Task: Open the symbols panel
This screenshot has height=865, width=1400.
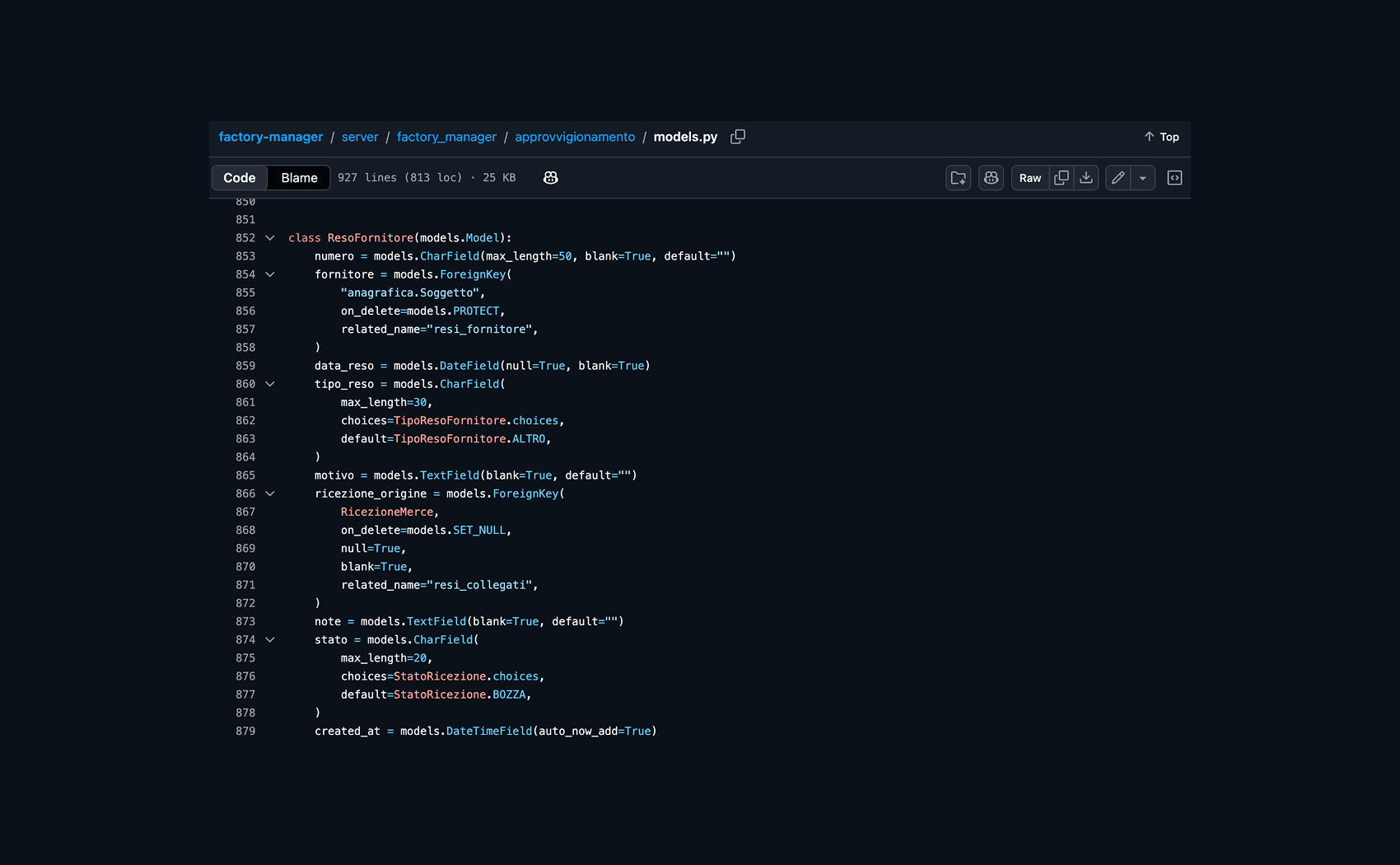Action: (1175, 178)
